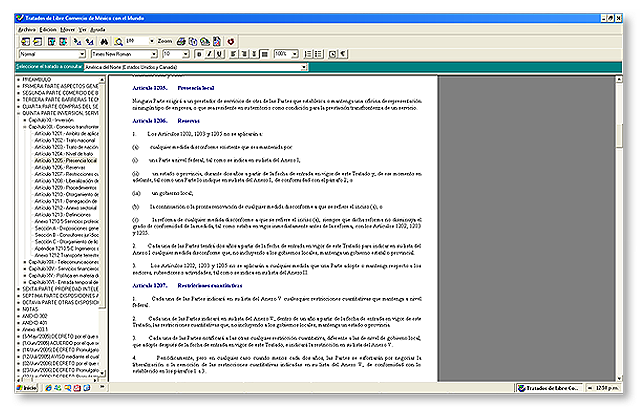Collapse the QUINTA PARTE tree node
640x413 pixels.
click(18, 113)
